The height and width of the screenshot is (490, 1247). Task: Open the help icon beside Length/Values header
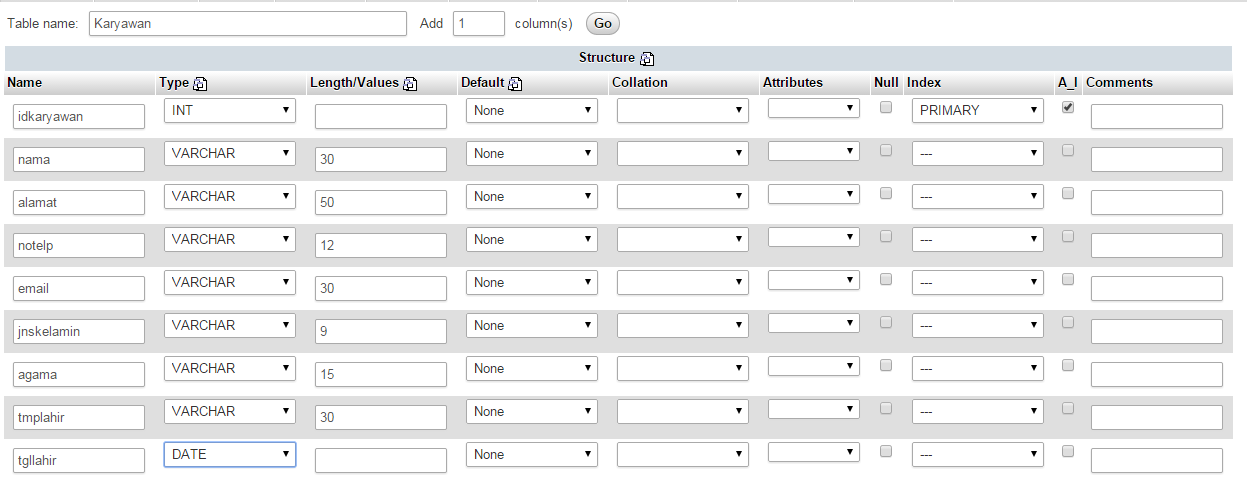pos(410,84)
